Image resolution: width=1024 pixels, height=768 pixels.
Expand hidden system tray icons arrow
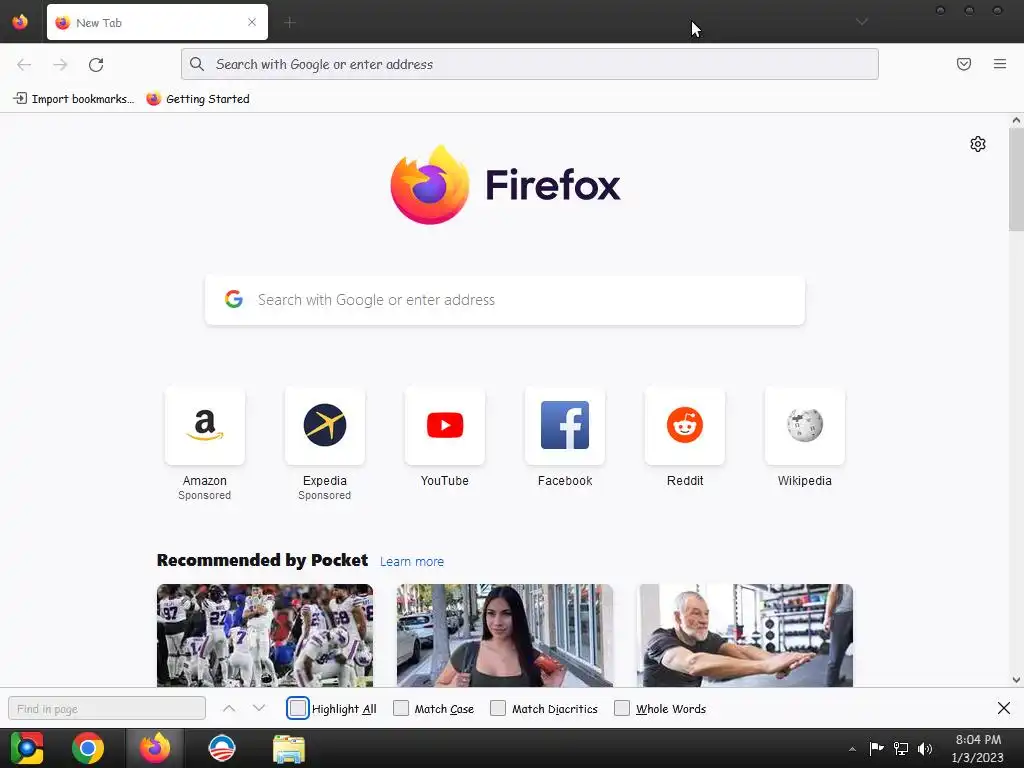(x=852, y=749)
